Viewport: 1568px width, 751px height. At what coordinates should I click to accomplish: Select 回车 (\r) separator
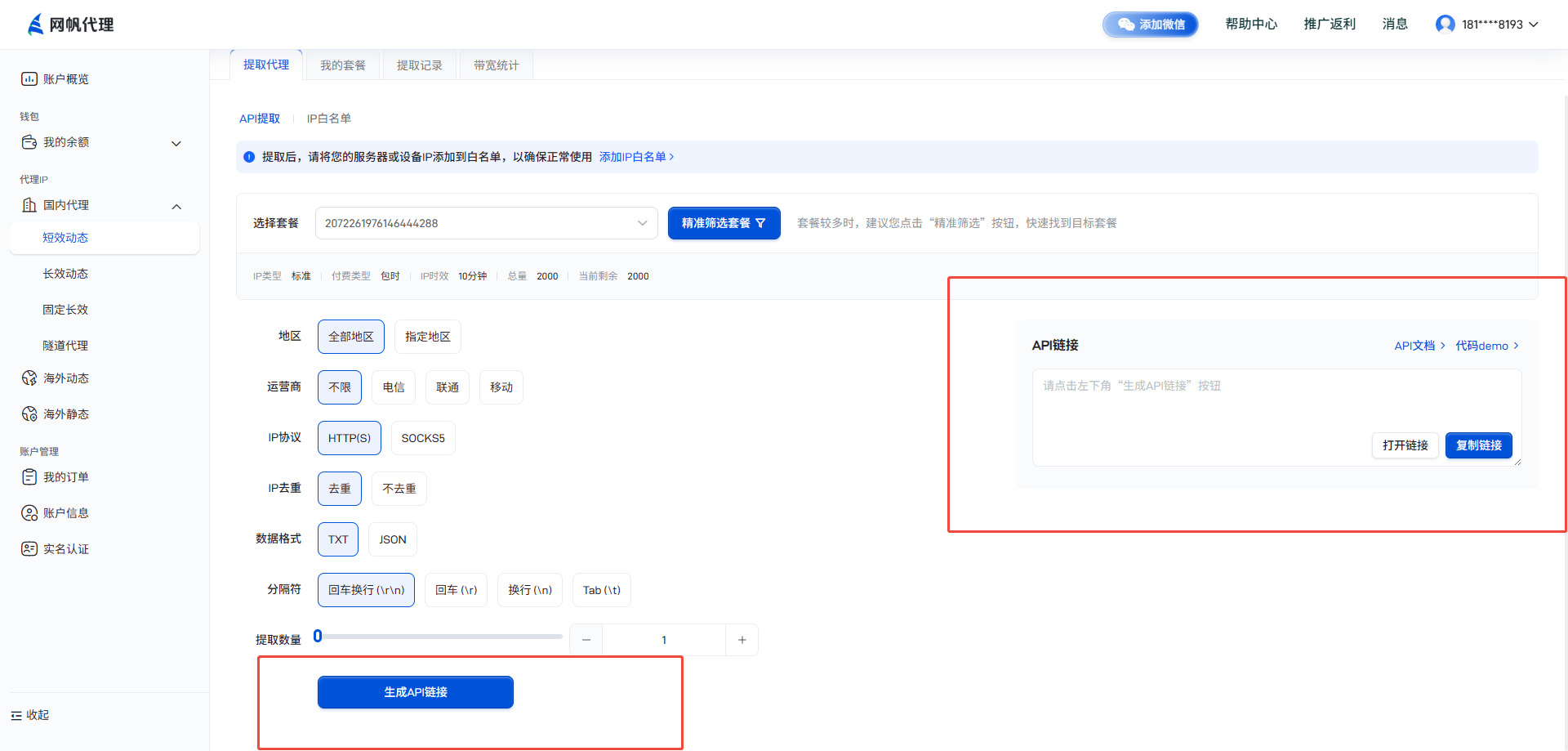[x=456, y=590]
